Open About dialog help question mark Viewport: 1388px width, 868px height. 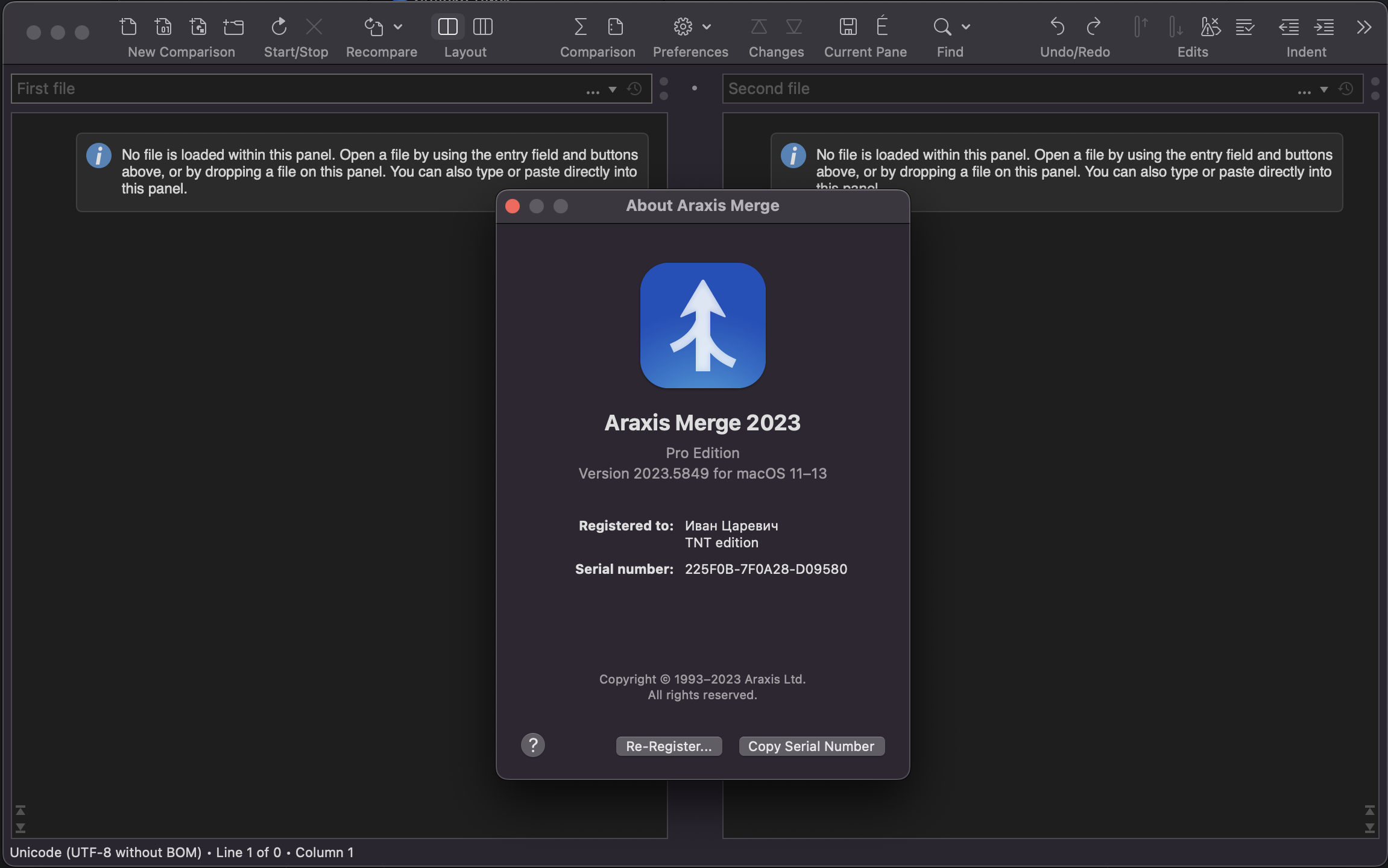(x=533, y=746)
